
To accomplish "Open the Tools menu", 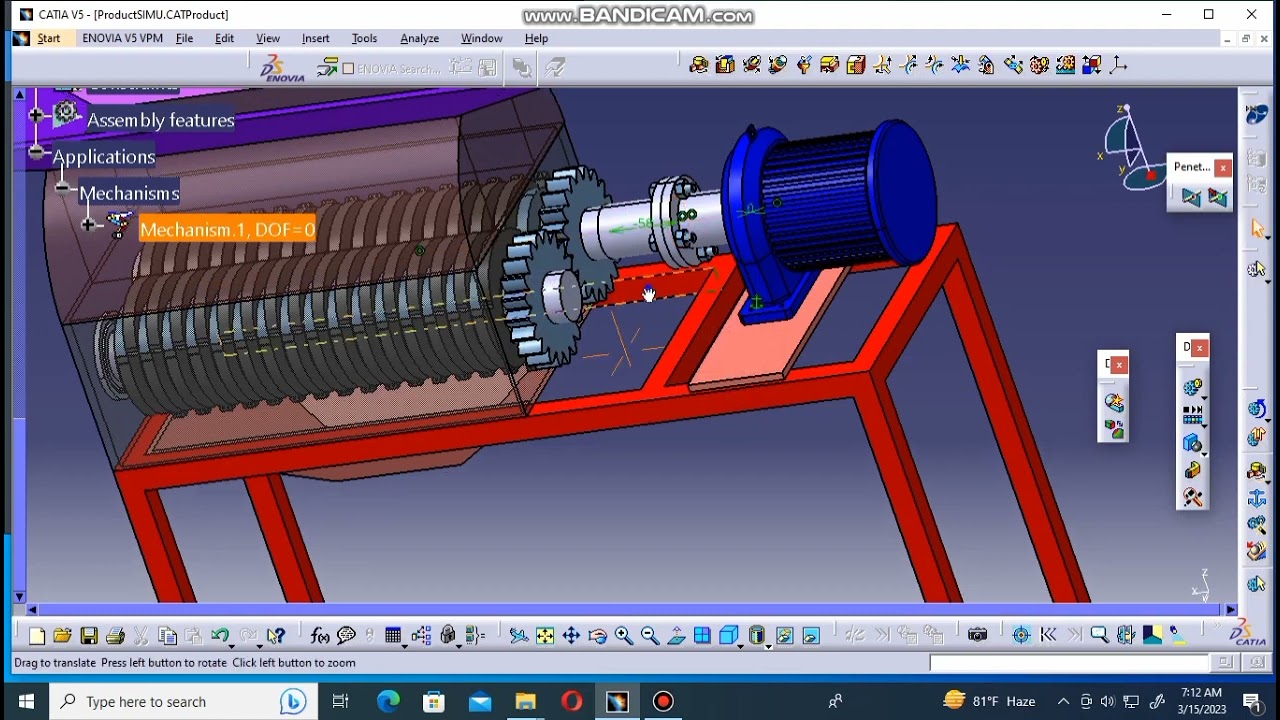I will click(364, 39).
